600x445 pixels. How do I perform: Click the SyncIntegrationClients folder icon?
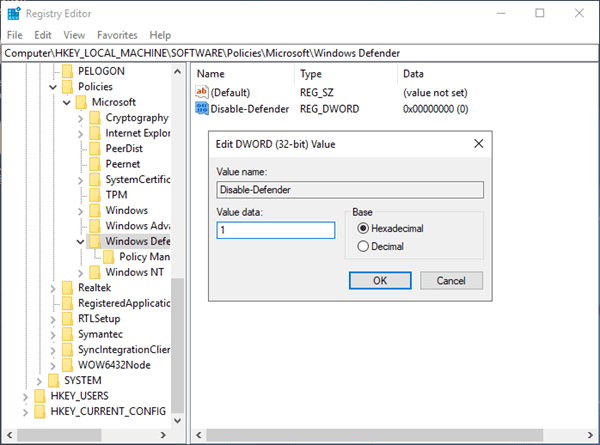click(x=67, y=349)
